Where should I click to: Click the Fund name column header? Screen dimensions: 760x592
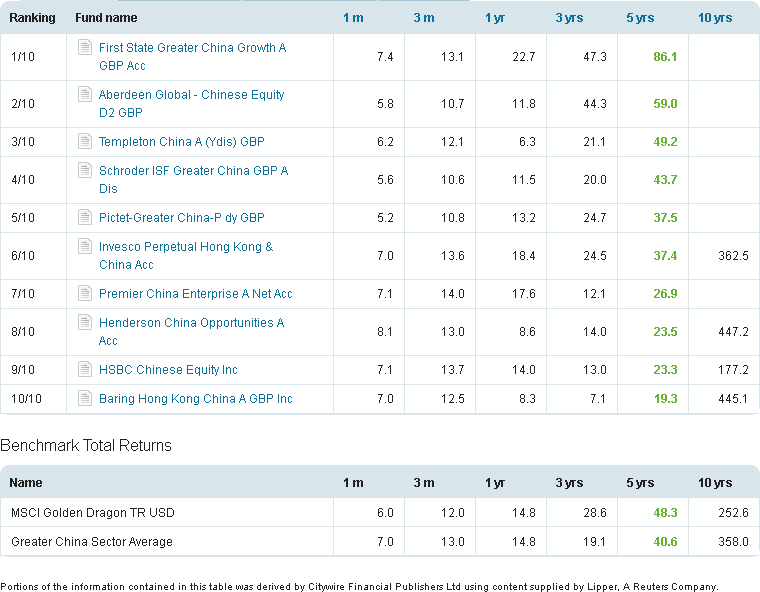pyautogui.click(x=106, y=18)
